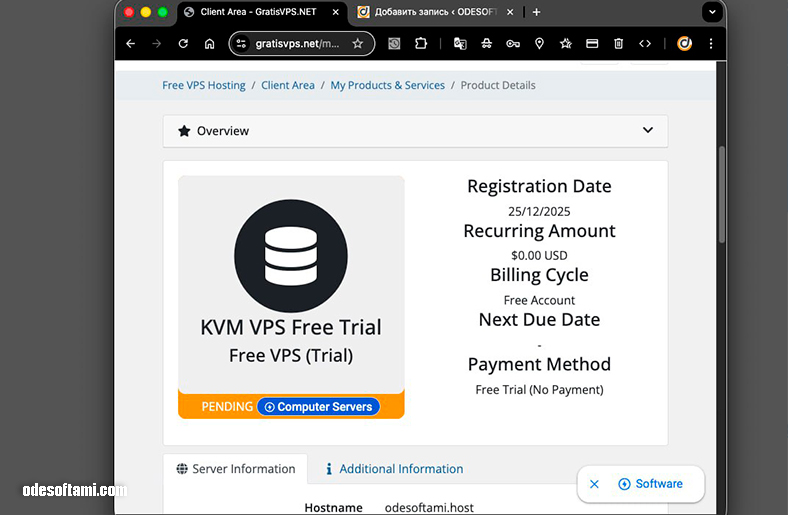Click the page vertical scrollbar thumb
The height and width of the screenshot is (515, 788).
tap(722, 194)
